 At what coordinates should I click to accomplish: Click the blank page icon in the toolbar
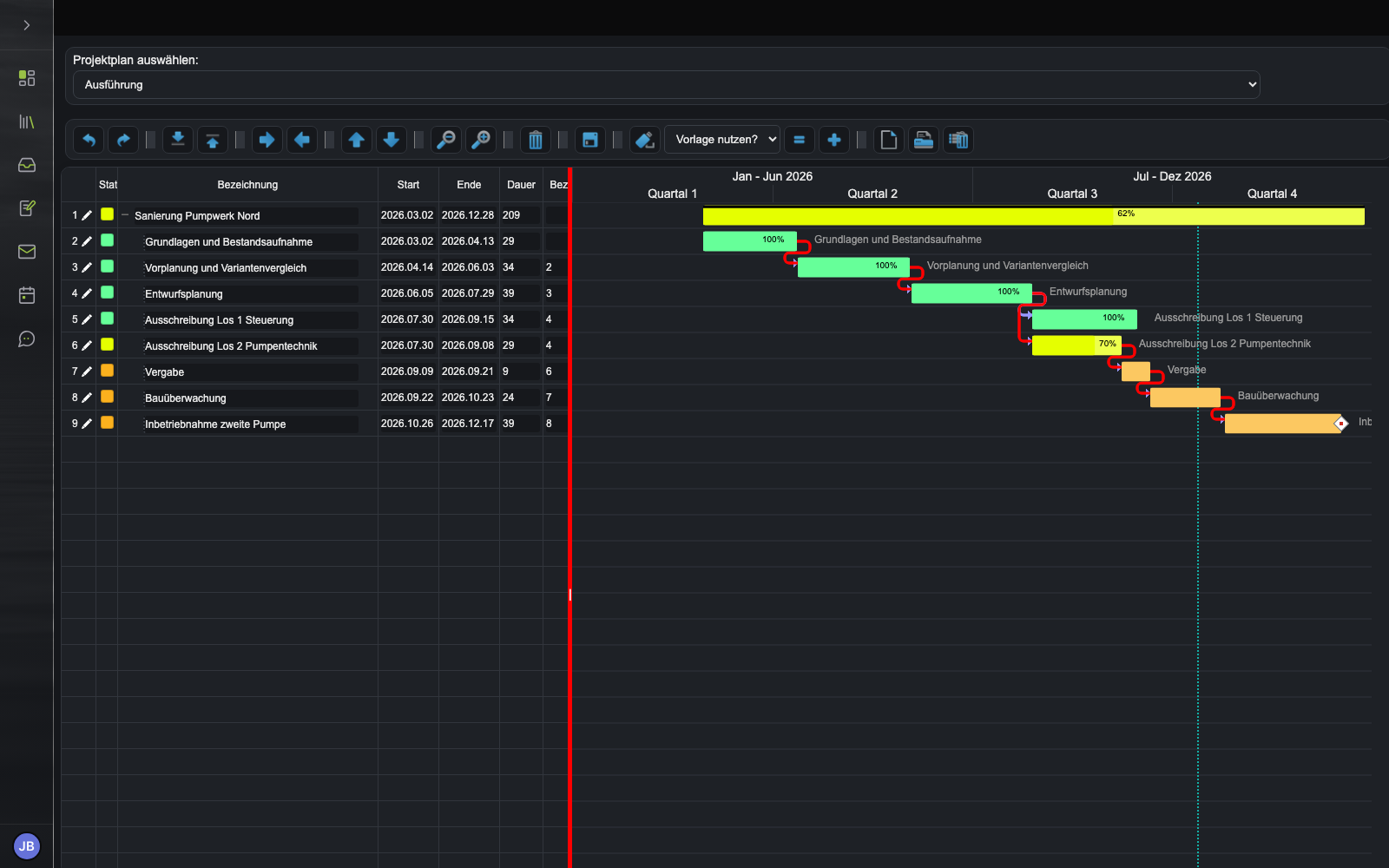[x=889, y=140]
